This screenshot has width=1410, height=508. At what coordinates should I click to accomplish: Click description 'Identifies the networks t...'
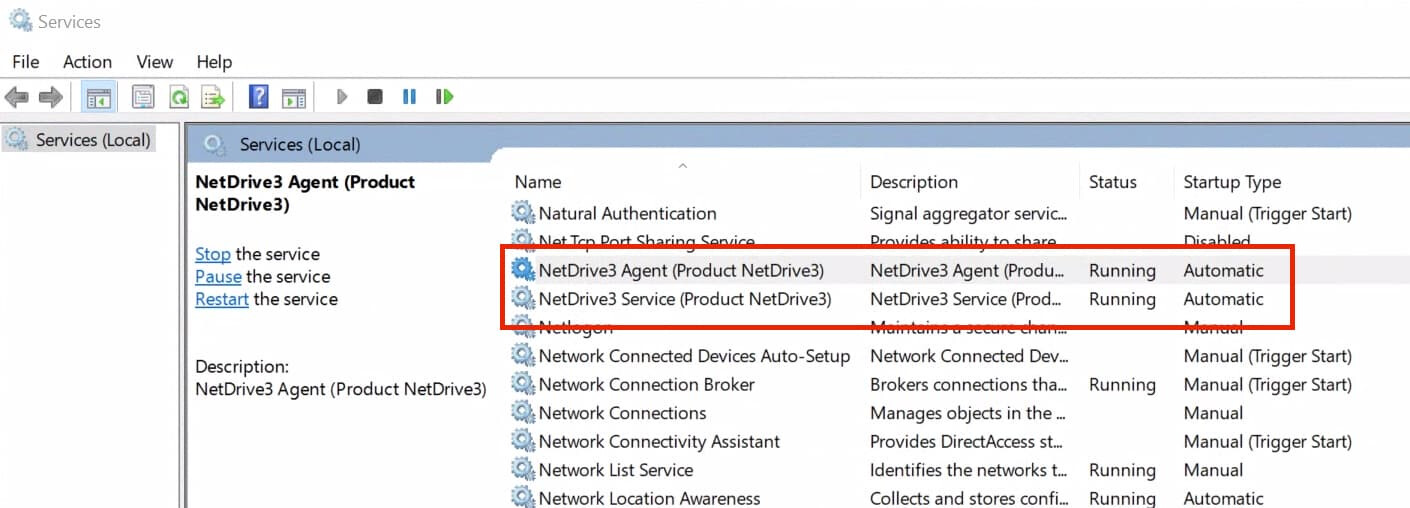click(968, 470)
